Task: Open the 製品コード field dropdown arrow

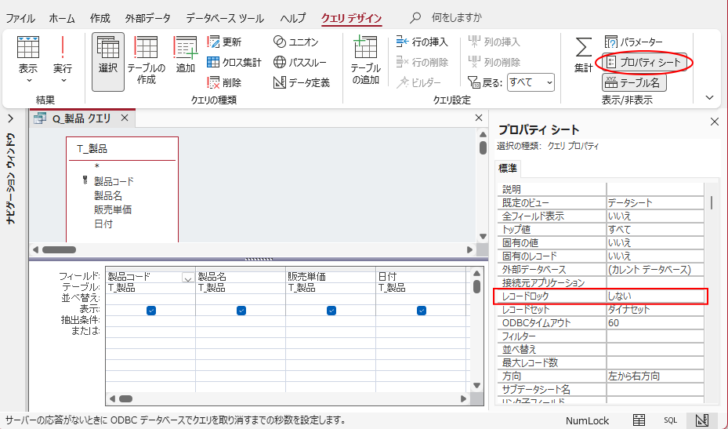Action: [x=188, y=279]
